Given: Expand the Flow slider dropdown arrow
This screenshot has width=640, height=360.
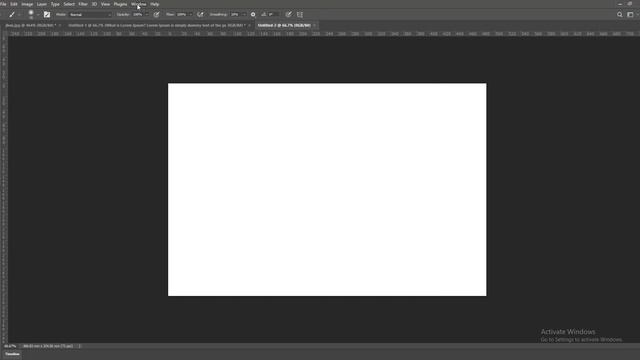Looking at the screenshot, I should (190, 14).
